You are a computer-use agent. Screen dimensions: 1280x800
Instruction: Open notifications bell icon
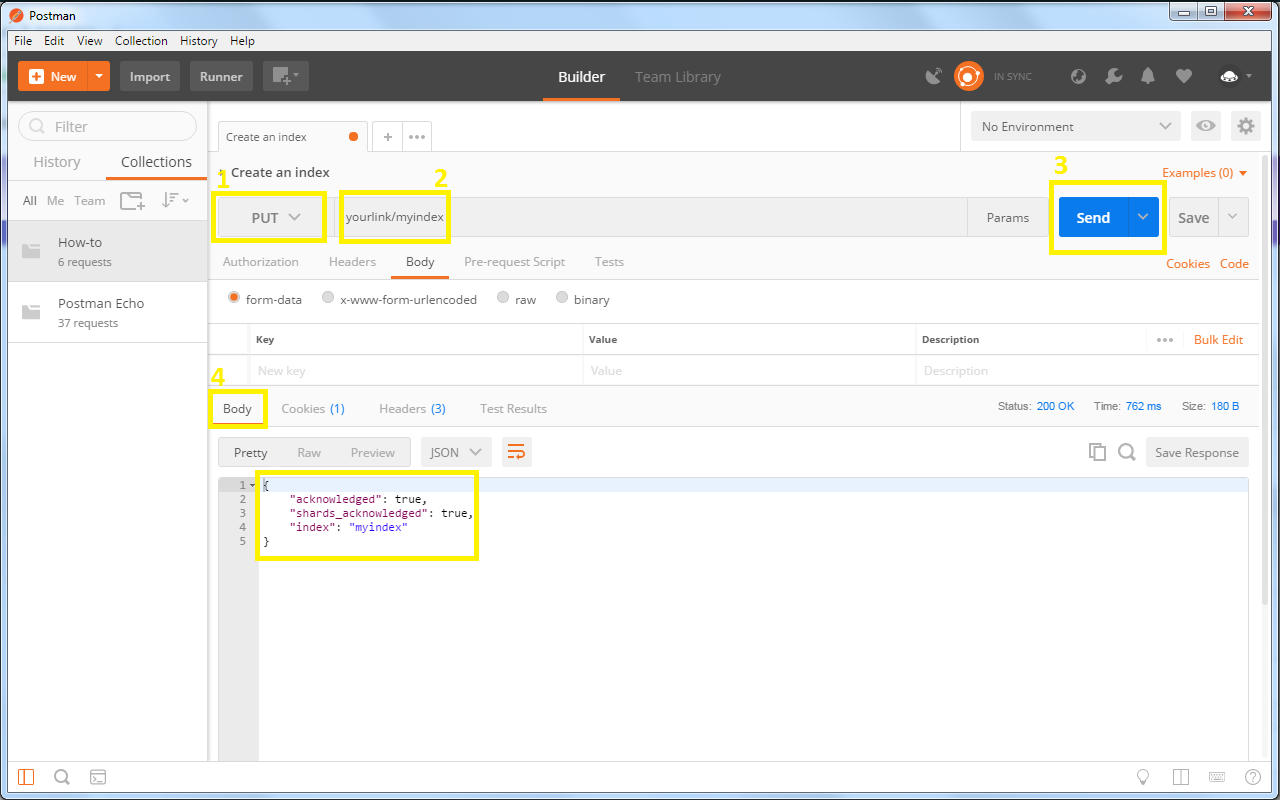point(1148,76)
